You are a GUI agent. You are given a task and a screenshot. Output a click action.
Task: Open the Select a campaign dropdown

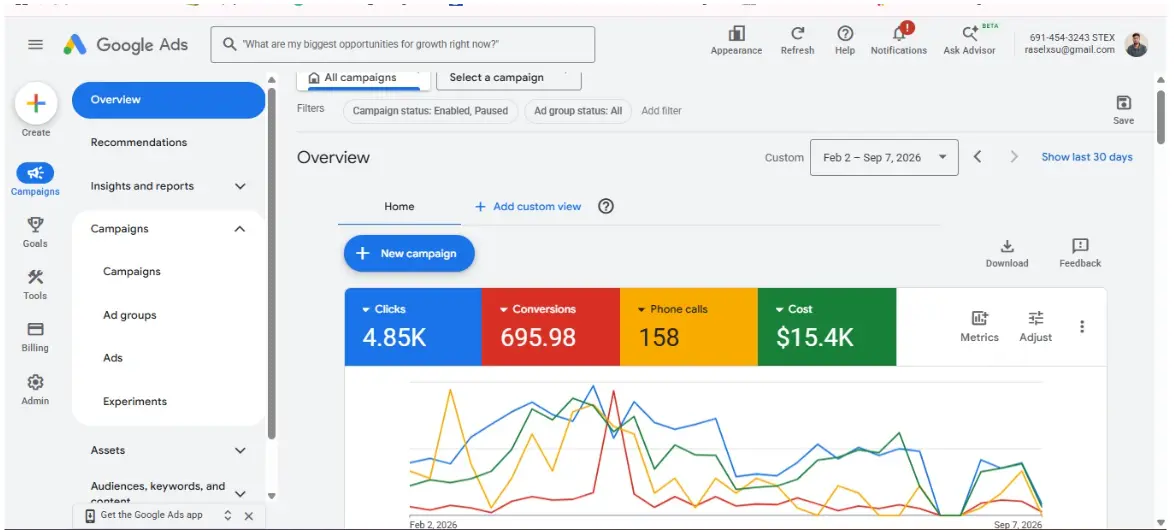tap(509, 78)
